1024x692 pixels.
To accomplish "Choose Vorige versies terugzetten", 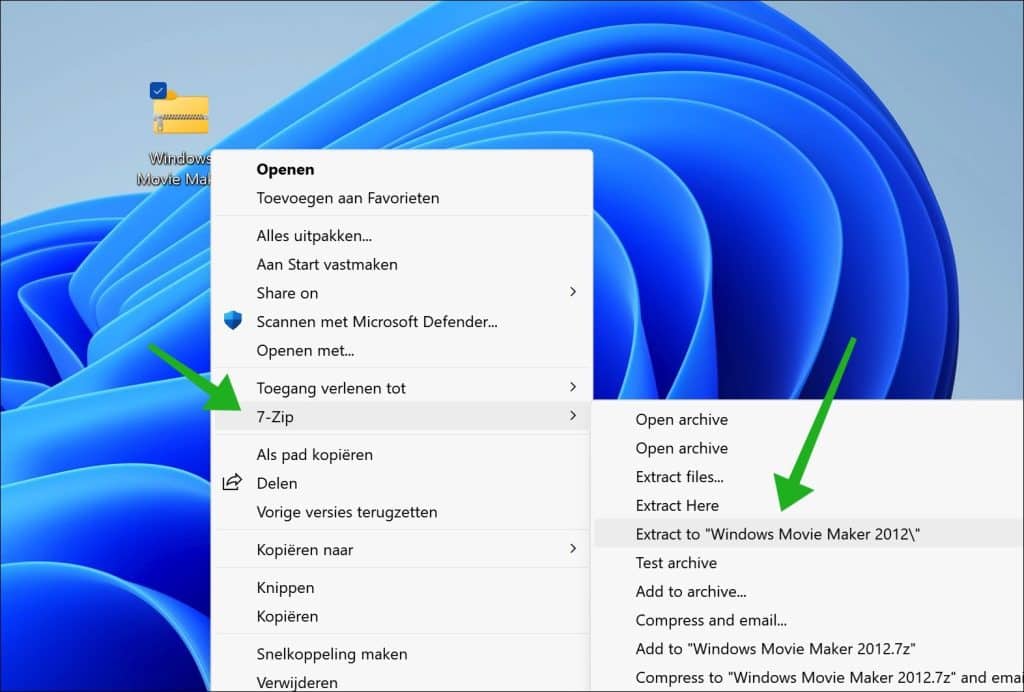I will point(402,512).
